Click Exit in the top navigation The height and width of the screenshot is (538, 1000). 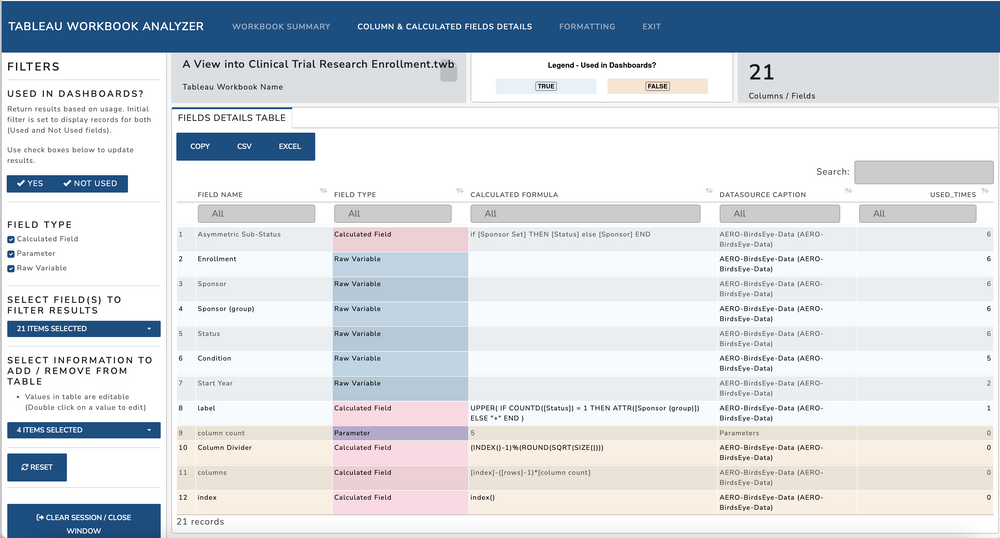651,27
